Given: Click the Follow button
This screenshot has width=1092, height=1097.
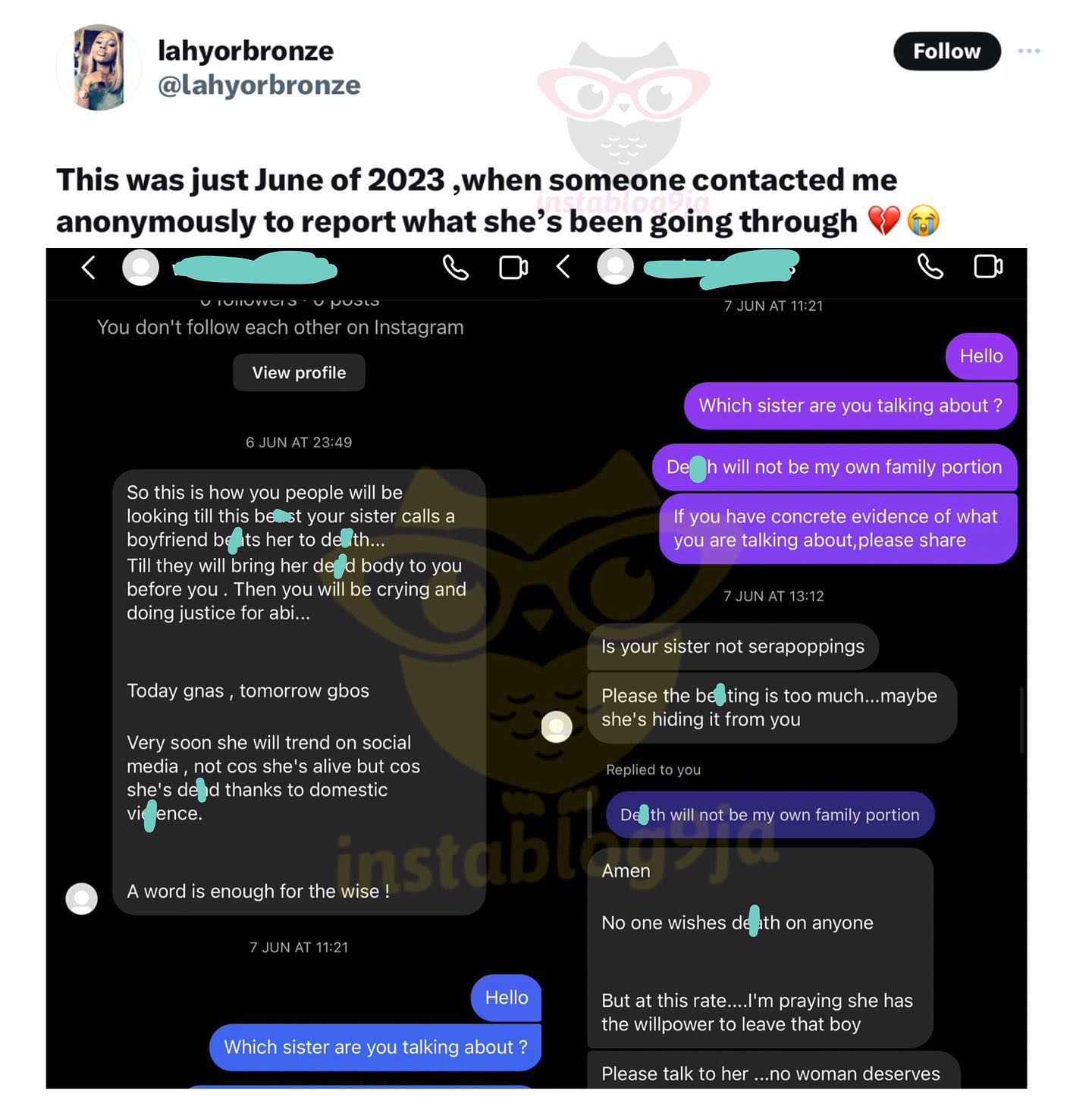Looking at the screenshot, I should click(x=946, y=52).
